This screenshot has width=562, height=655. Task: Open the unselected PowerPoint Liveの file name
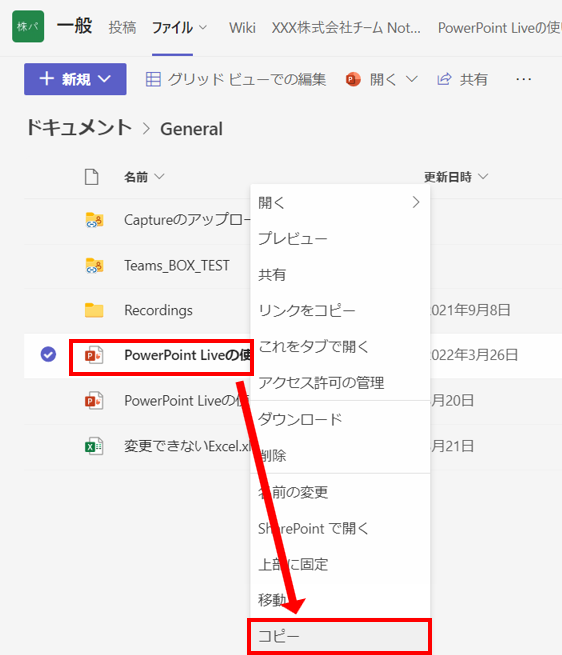pyautogui.click(x=186, y=401)
